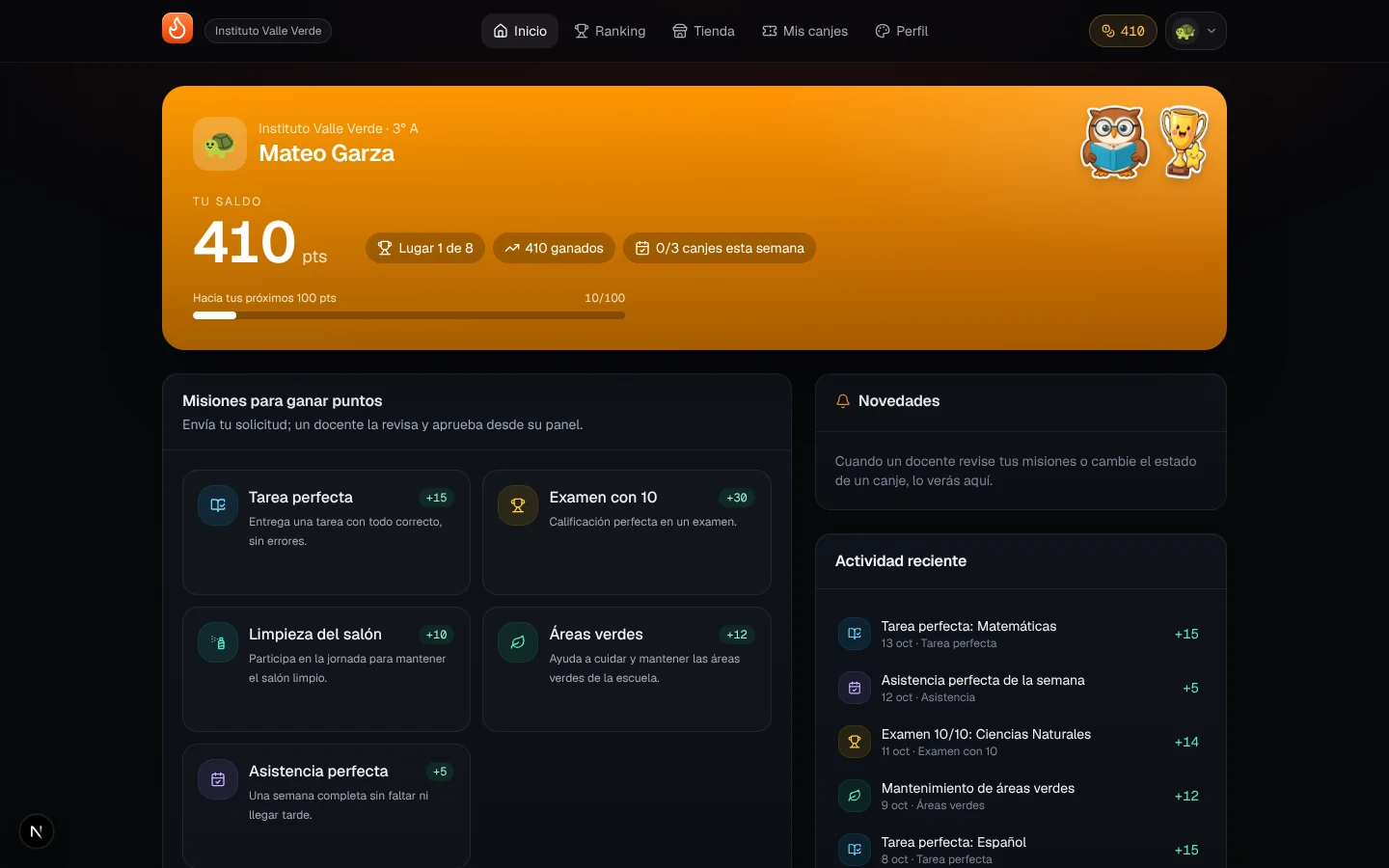Viewport: 1389px width, 868px height.
Task: Click the 10/100 progress value text
Action: (605, 298)
